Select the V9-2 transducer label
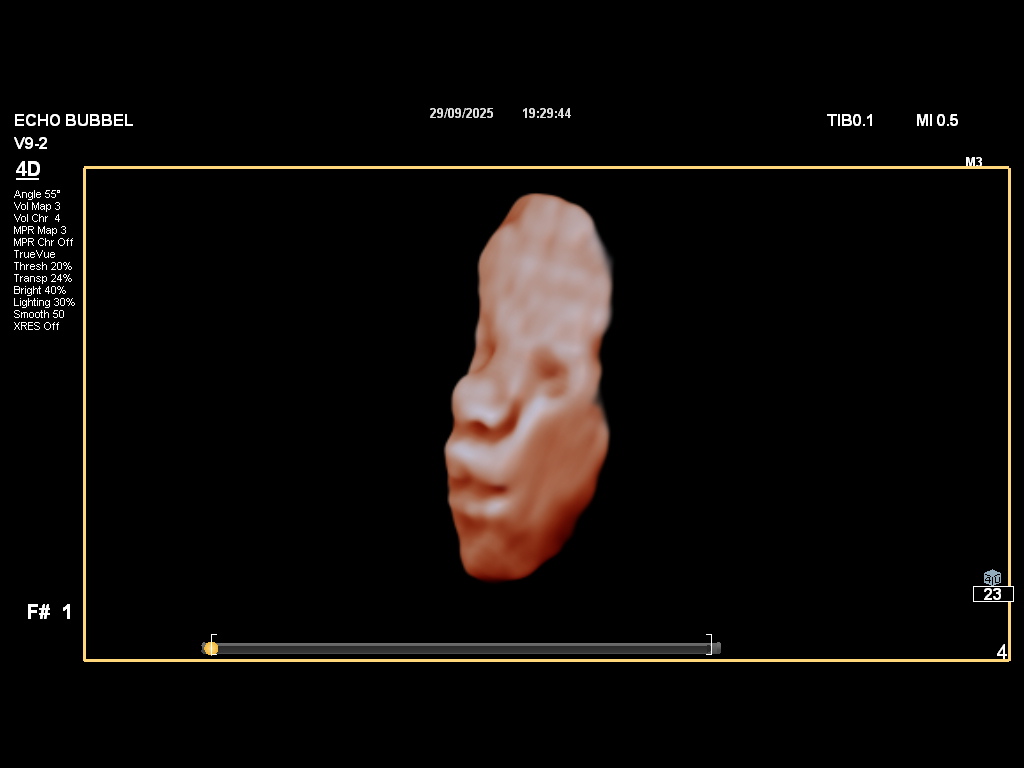 pos(31,143)
